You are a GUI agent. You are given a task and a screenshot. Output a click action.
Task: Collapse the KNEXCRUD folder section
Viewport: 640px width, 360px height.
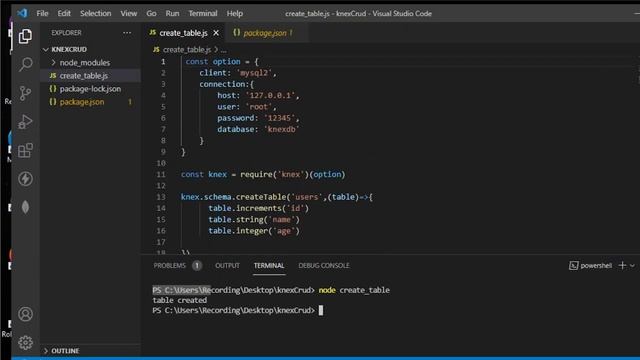coord(46,49)
